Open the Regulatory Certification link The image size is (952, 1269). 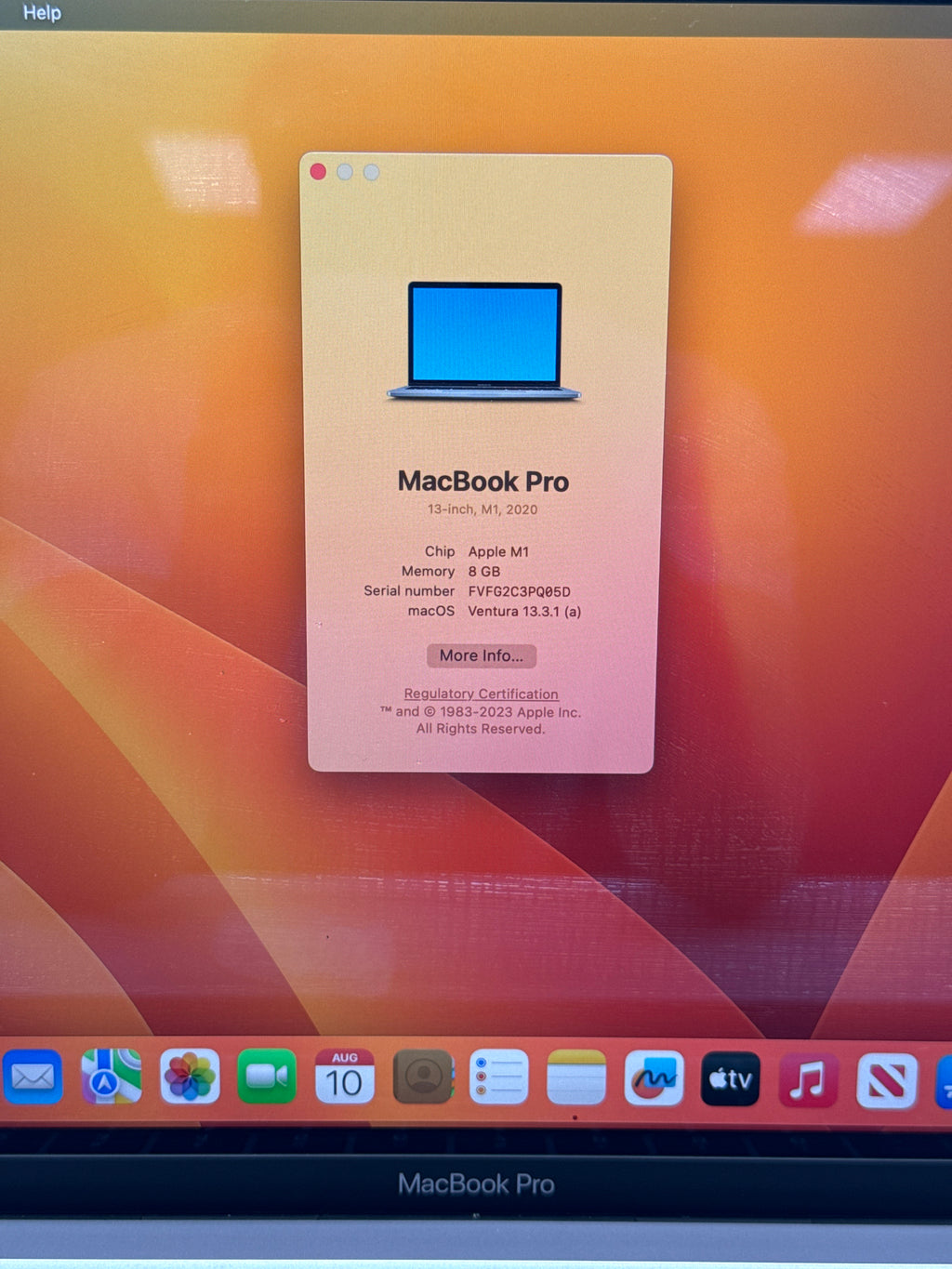[481, 694]
